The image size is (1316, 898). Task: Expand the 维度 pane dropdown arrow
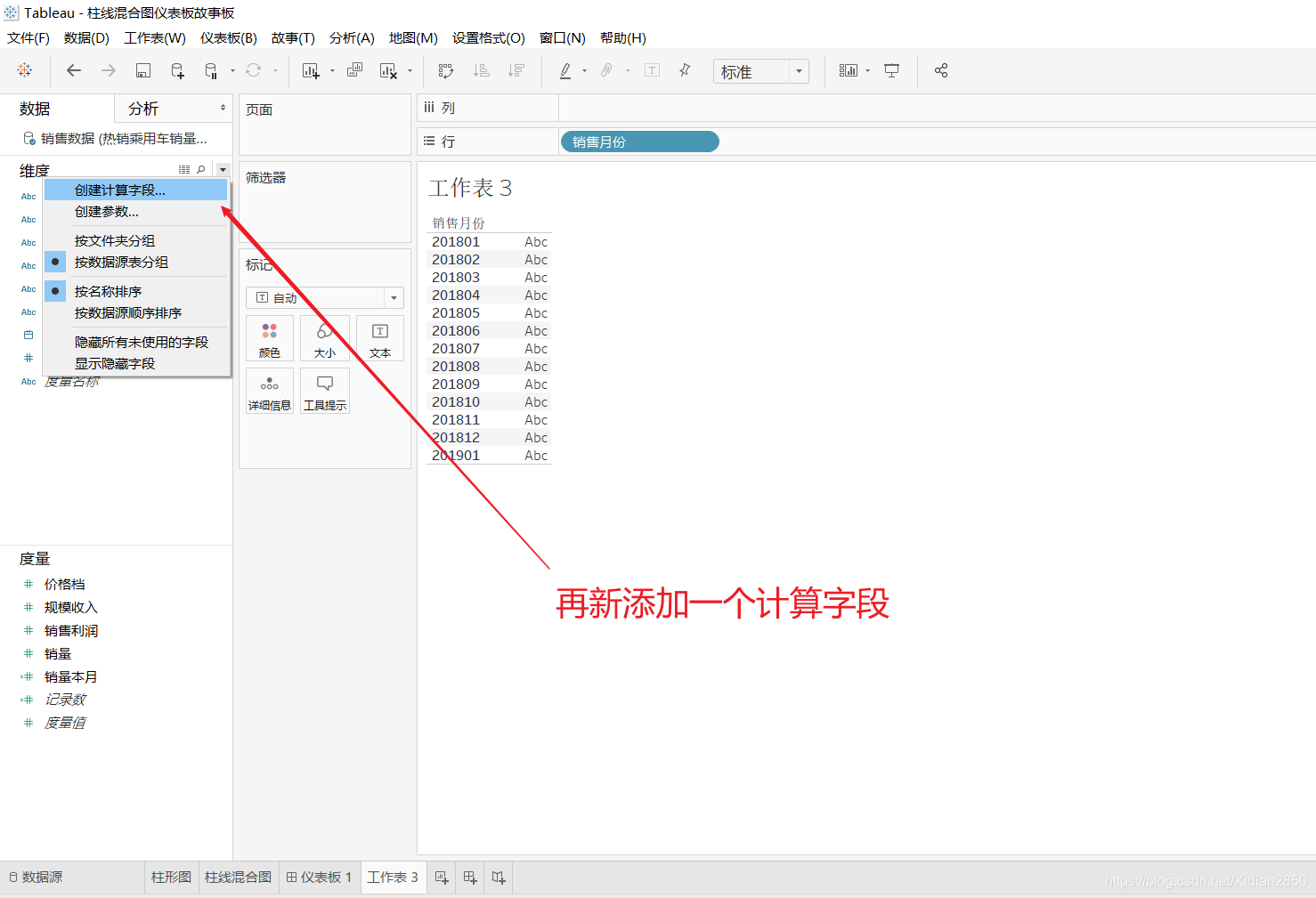tap(223, 169)
